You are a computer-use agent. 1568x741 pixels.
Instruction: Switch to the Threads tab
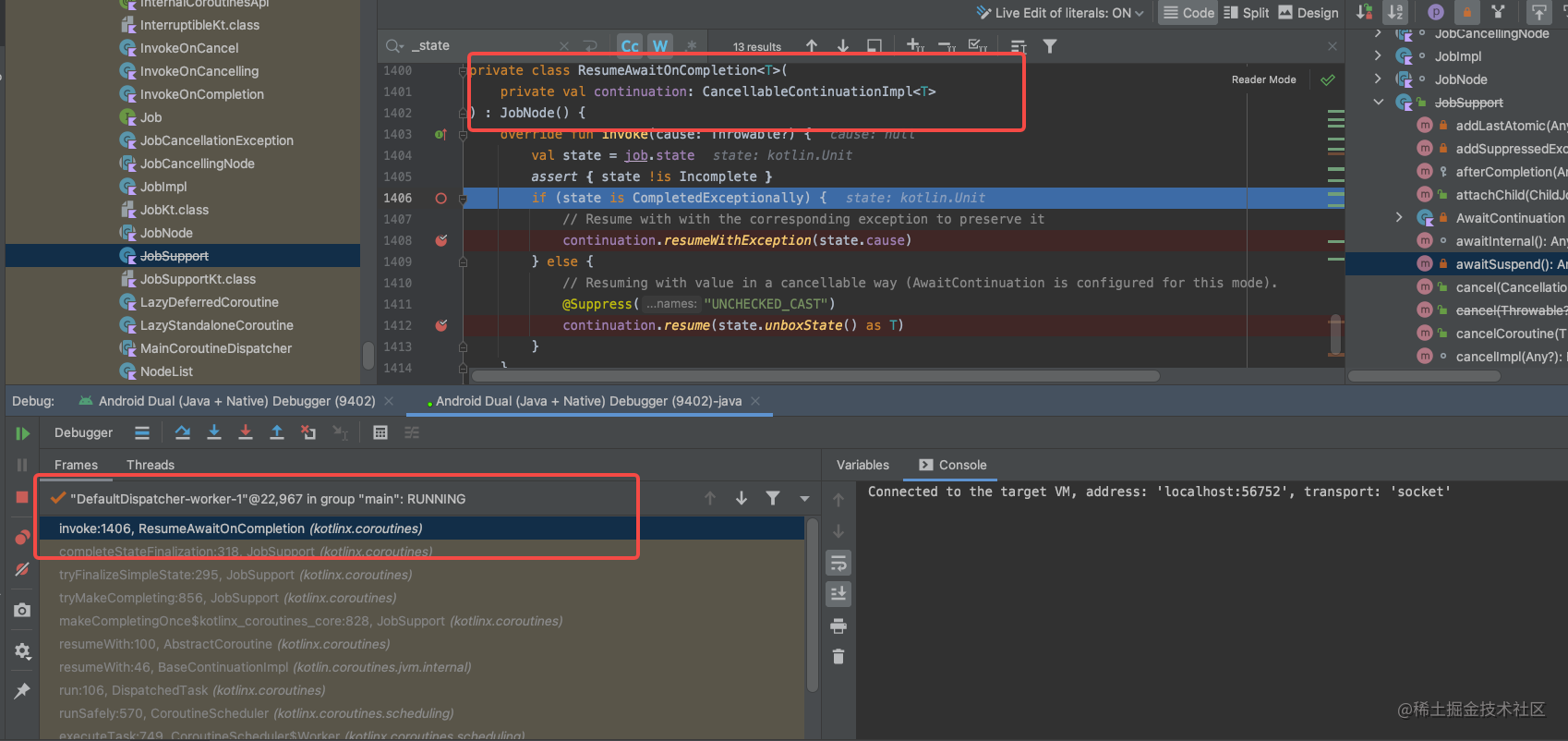point(151,465)
